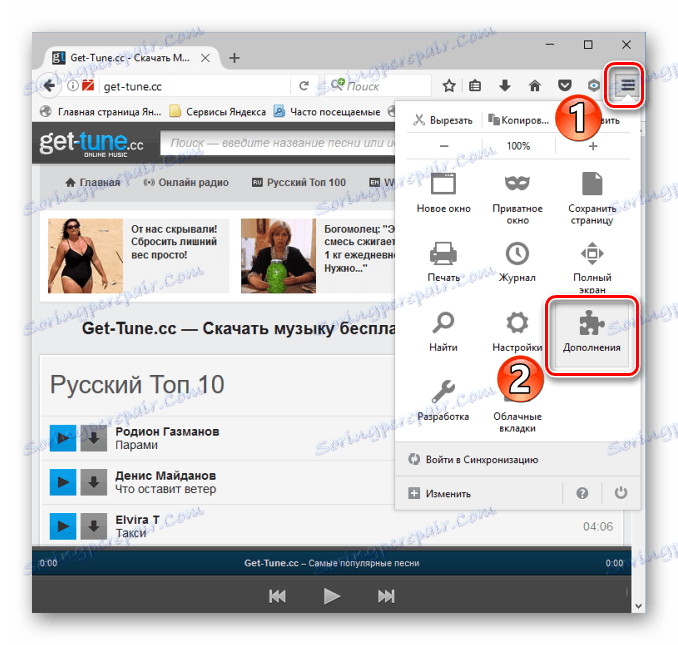Image resolution: width=678 pixels, height=645 pixels.
Task: Click the address bar get-tune.cc
Action: pos(195,86)
